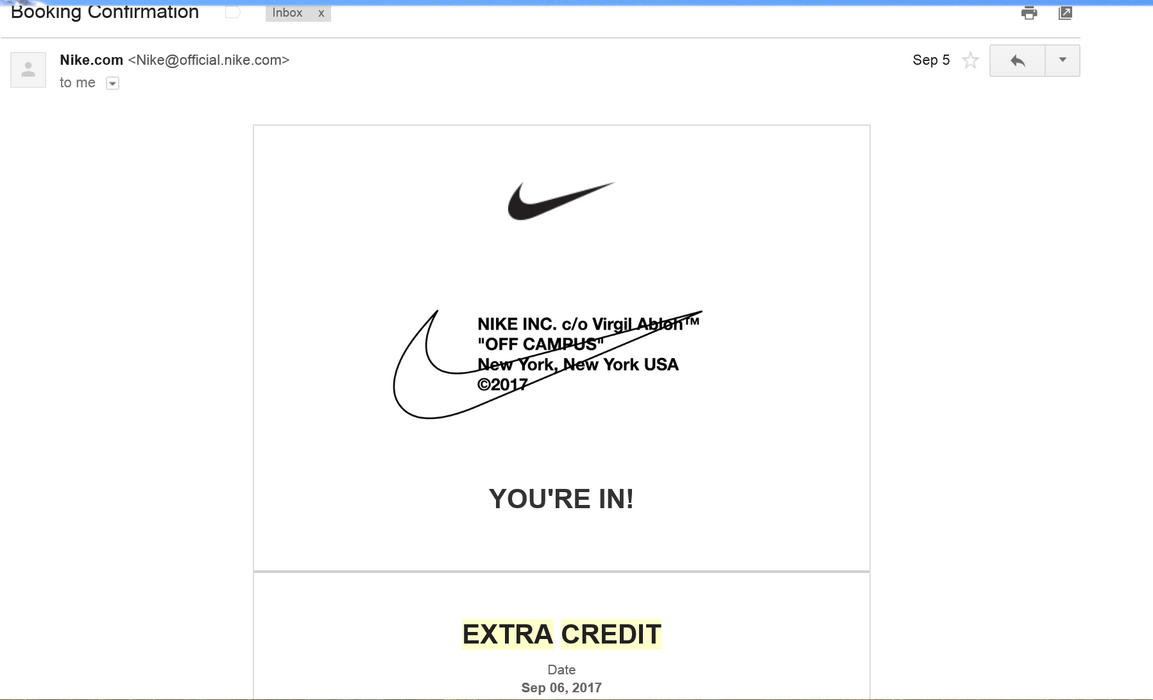Click the Booking Confirmation subject line
The width and height of the screenshot is (1153, 700).
tap(104, 12)
